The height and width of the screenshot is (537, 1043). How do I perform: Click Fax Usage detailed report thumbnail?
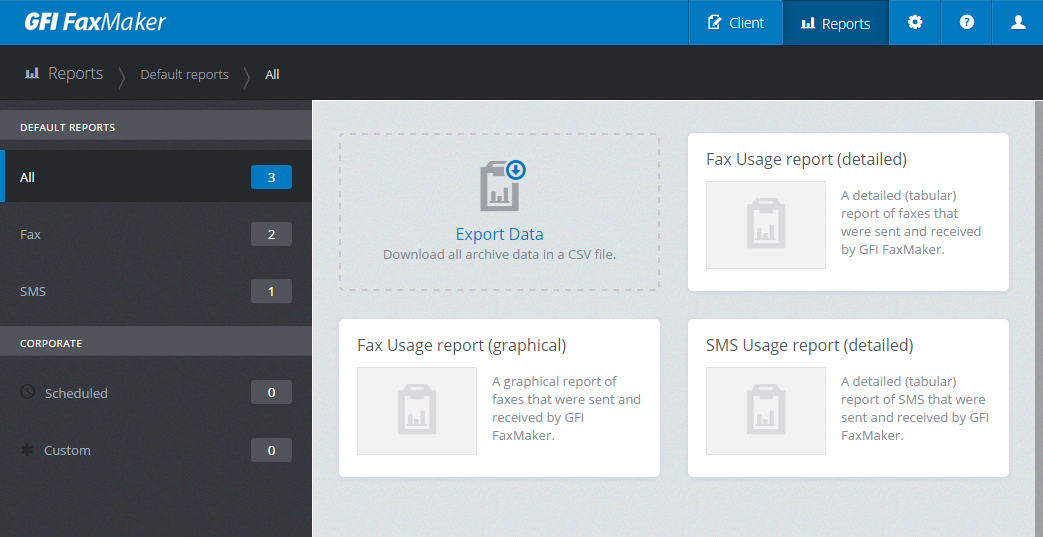[766, 225]
